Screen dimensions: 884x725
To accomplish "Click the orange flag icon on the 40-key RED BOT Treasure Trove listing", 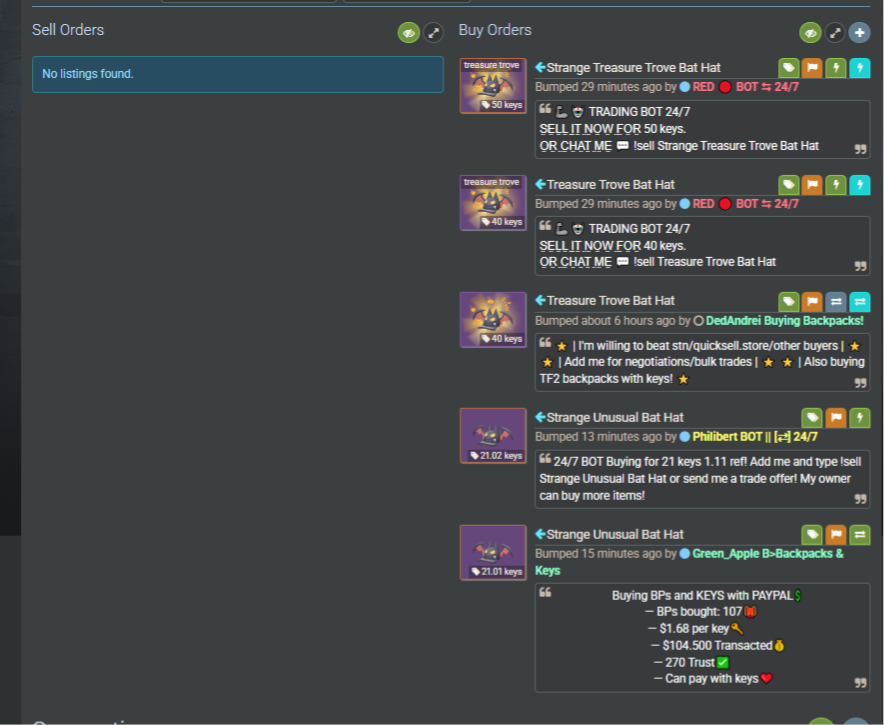I will click(812, 184).
